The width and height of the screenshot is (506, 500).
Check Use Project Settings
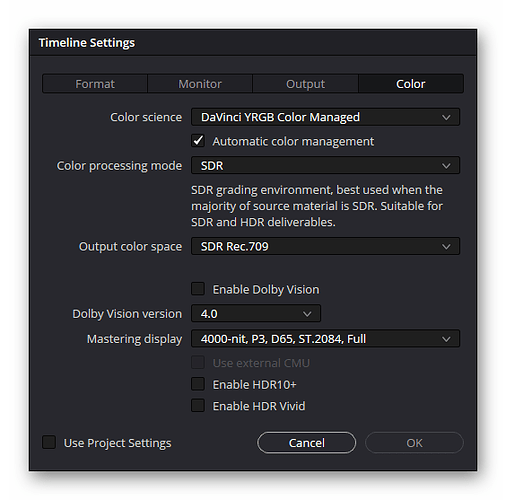pyautogui.click(x=49, y=442)
